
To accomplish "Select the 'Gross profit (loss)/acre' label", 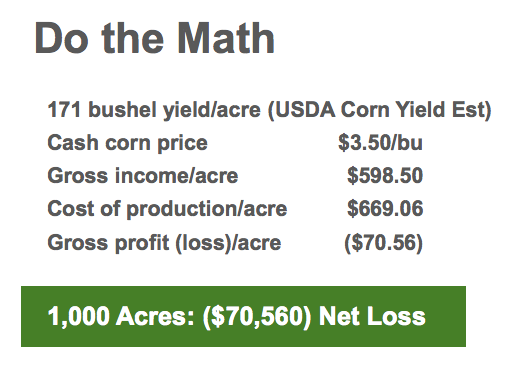I will point(164,243).
